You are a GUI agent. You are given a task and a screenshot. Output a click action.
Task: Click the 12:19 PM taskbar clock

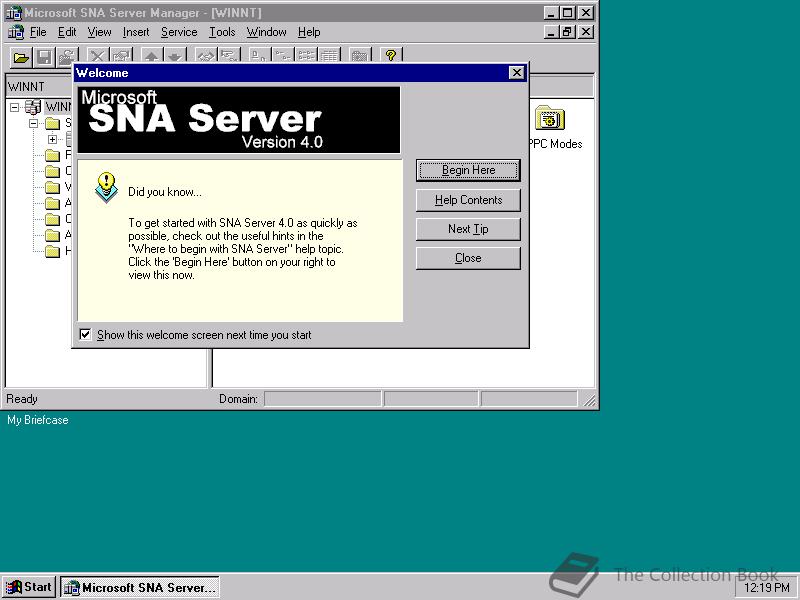point(766,588)
